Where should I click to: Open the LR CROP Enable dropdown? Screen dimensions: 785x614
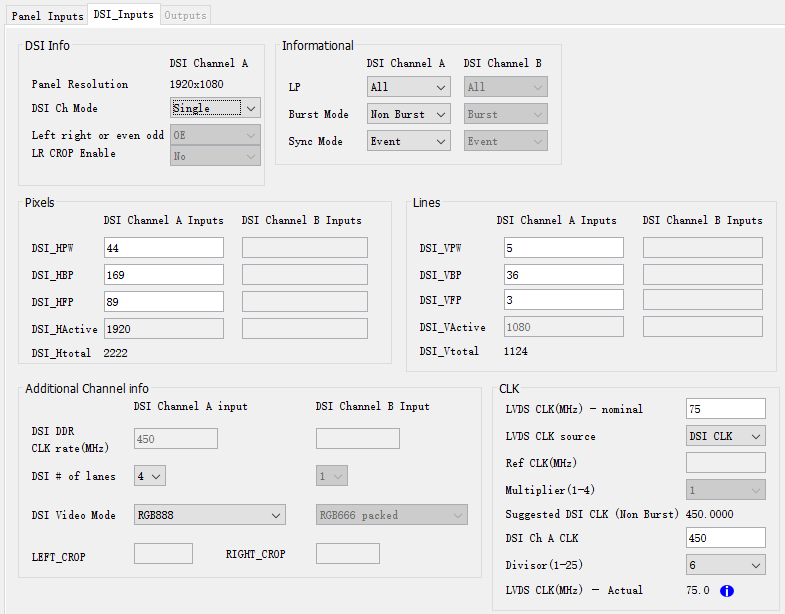coord(215,156)
